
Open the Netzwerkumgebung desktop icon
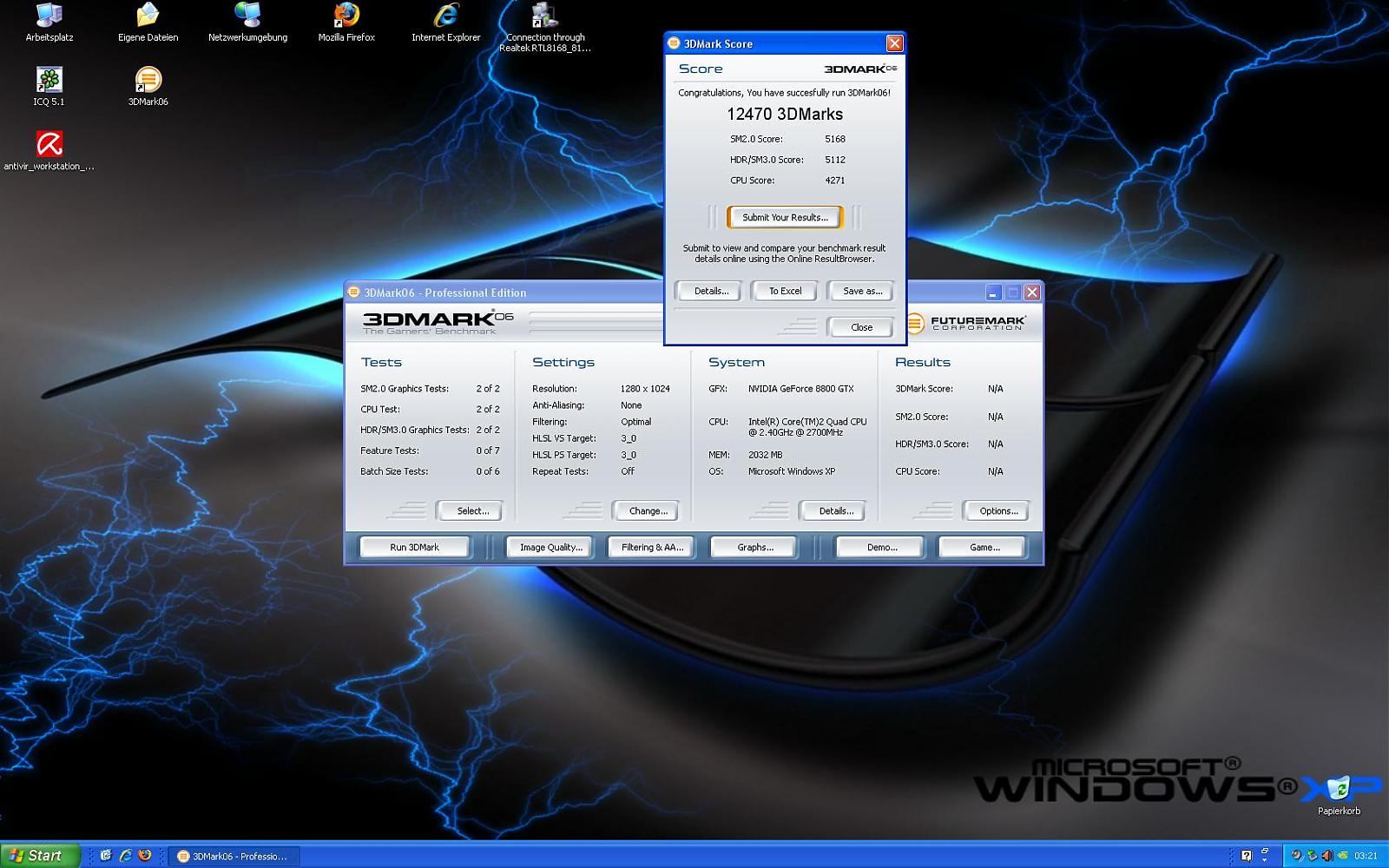[x=247, y=23]
